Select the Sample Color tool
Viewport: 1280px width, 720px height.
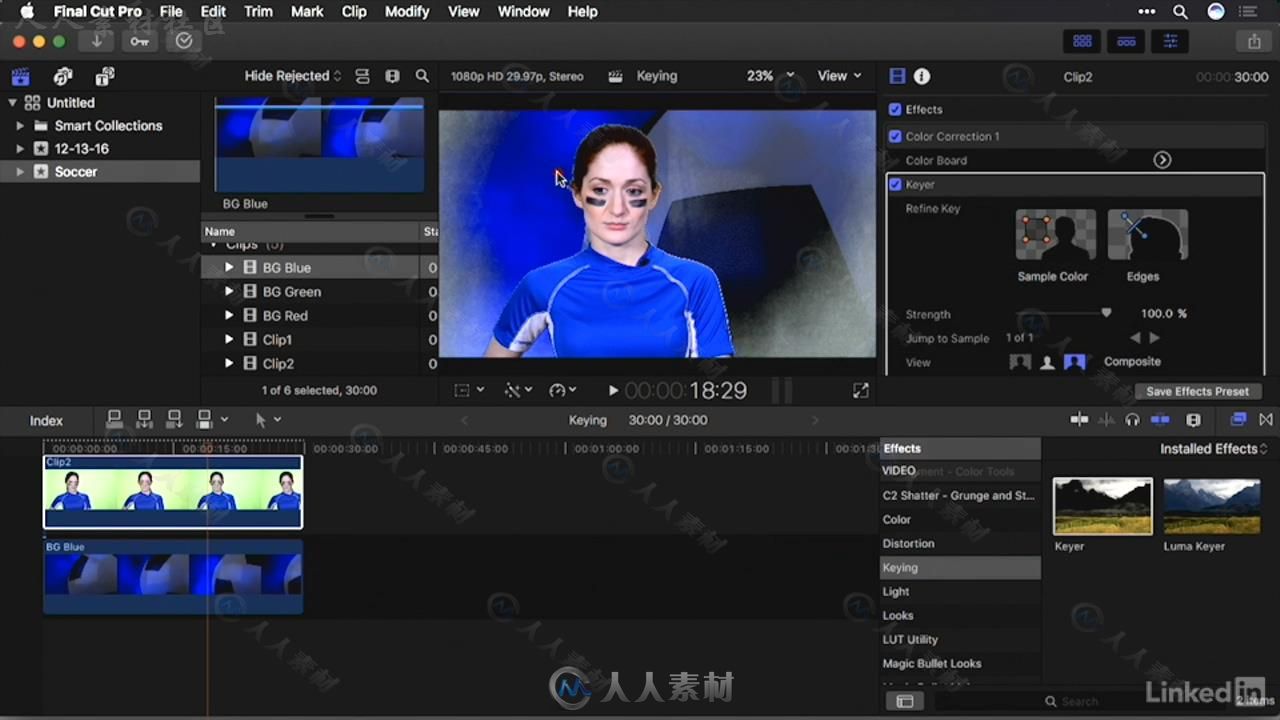(1055, 235)
